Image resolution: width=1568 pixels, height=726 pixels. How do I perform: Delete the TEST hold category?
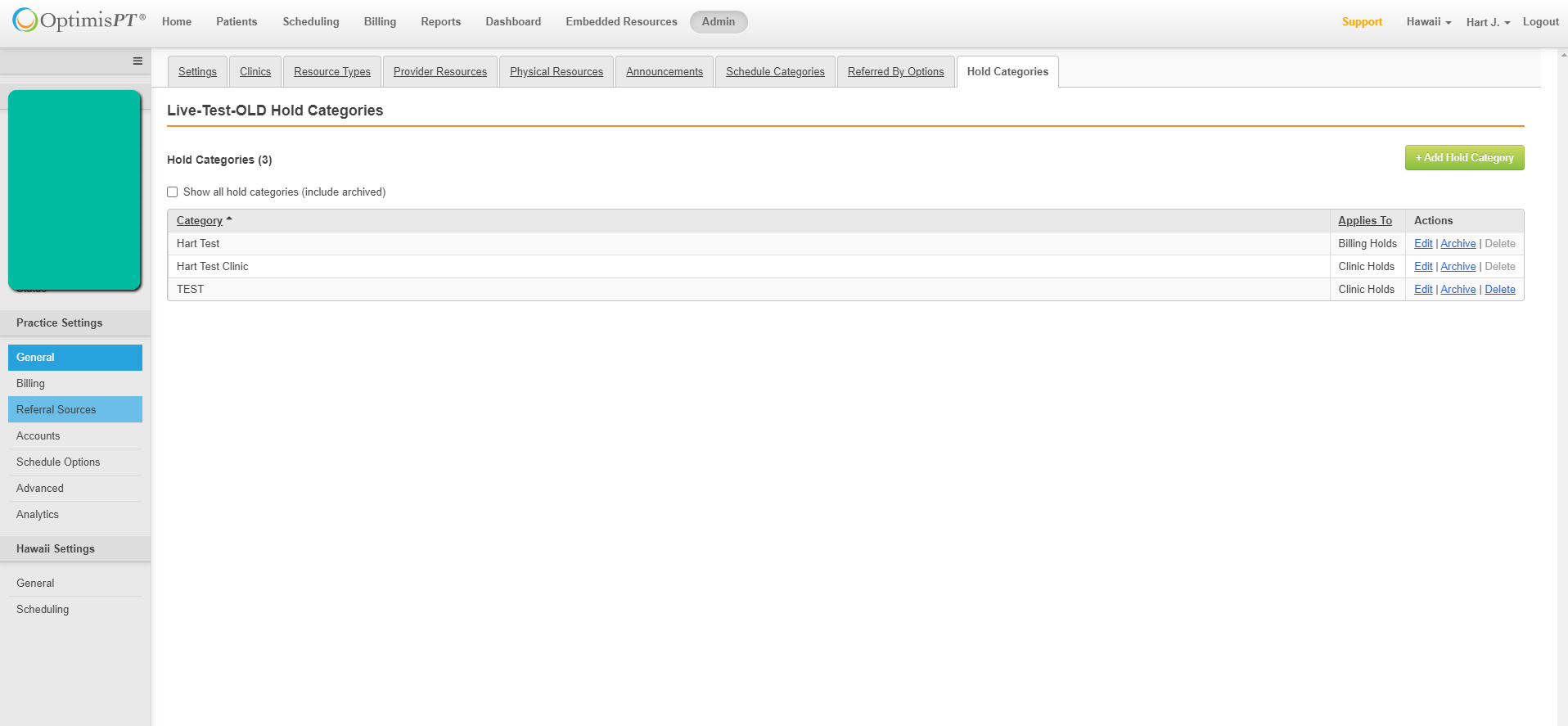point(1499,290)
